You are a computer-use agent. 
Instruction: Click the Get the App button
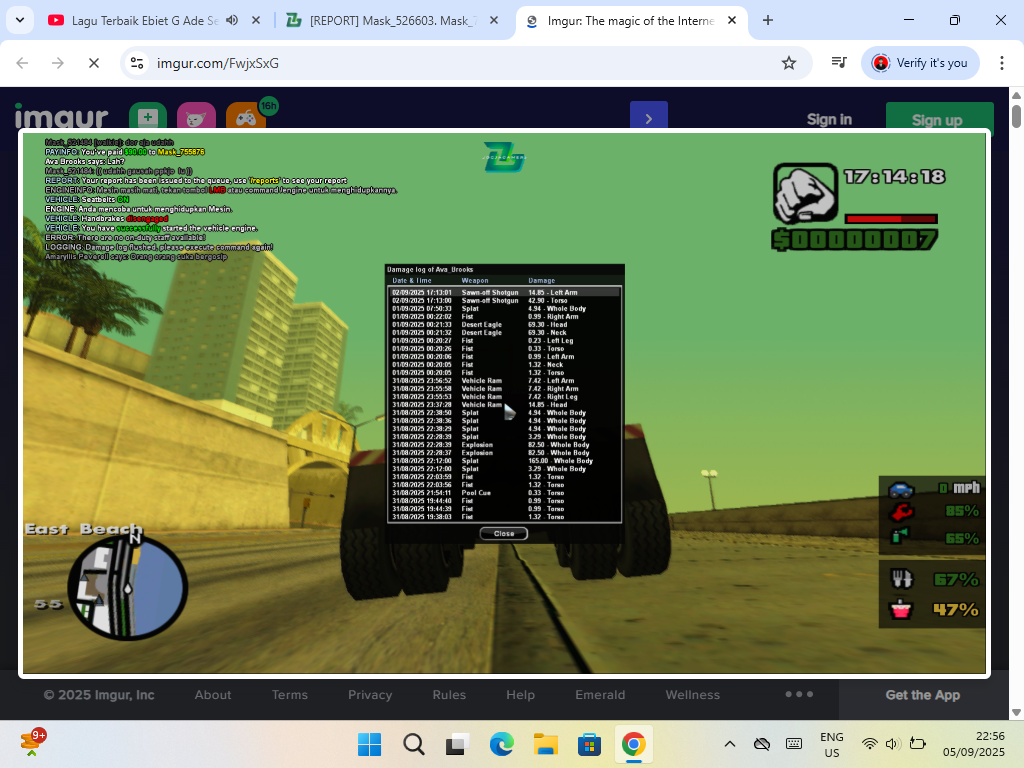point(923,695)
